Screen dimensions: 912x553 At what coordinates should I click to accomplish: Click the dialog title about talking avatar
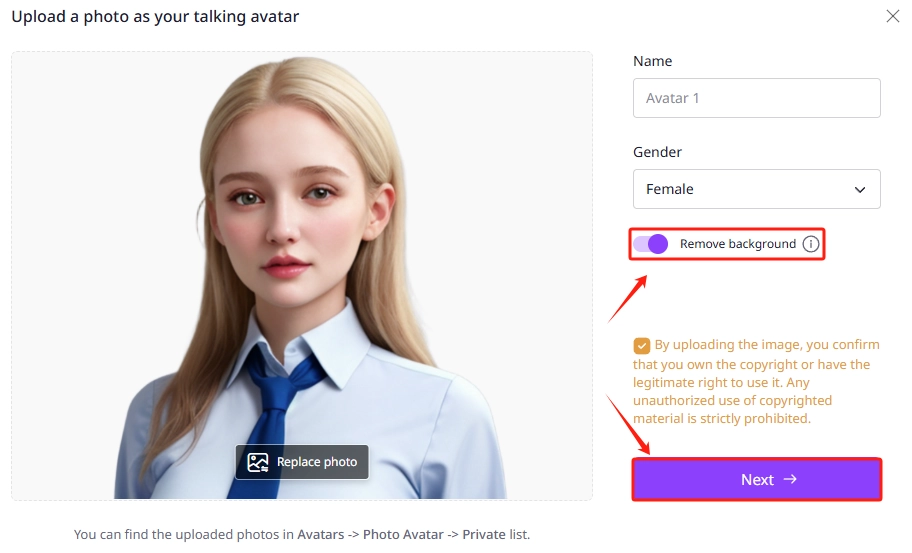pyautogui.click(x=155, y=17)
